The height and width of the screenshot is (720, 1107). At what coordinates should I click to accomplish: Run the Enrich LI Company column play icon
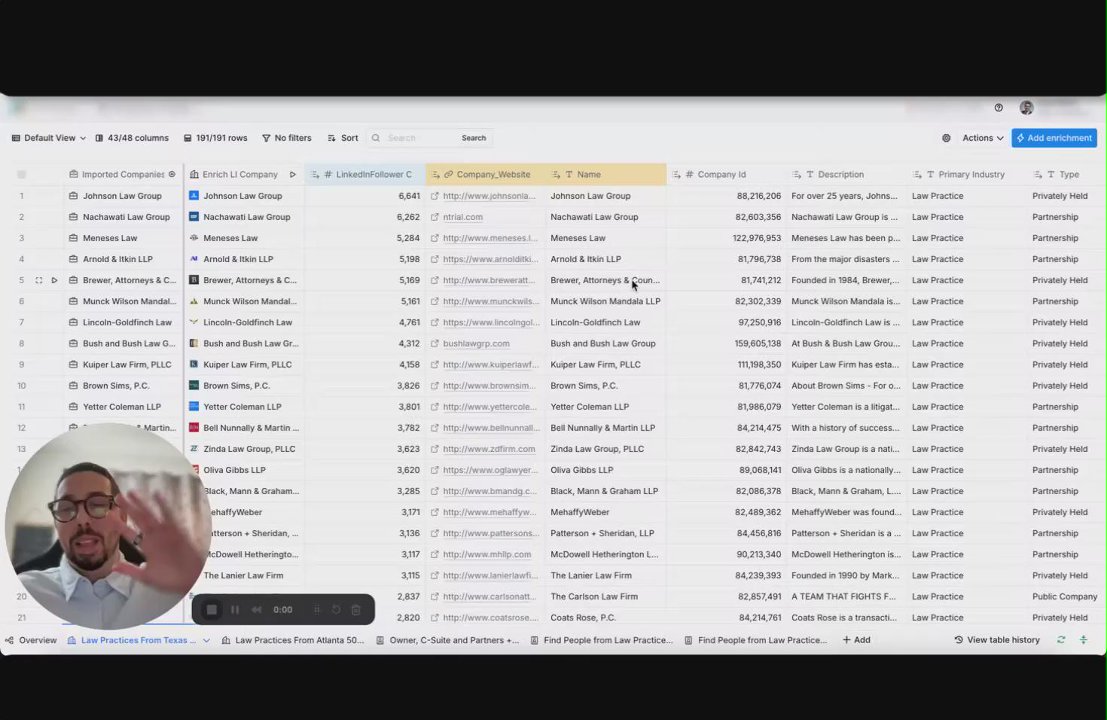point(292,174)
